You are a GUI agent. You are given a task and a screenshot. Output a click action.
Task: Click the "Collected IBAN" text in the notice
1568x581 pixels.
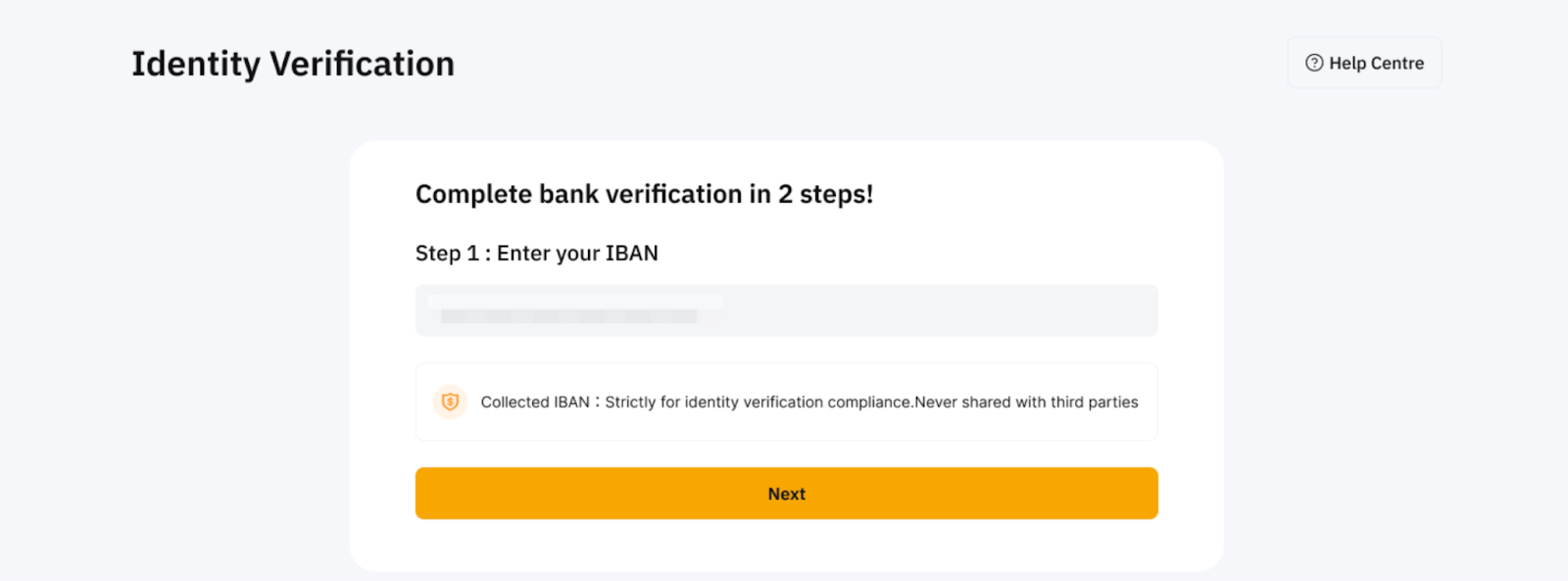click(535, 402)
